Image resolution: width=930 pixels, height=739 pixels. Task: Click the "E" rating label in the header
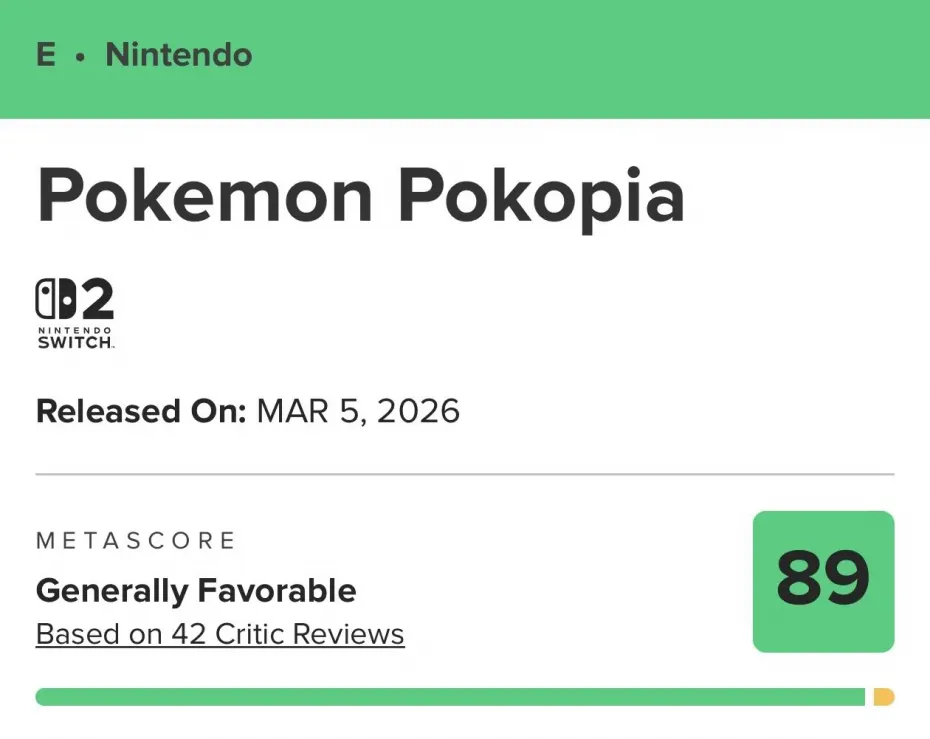point(46,54)
